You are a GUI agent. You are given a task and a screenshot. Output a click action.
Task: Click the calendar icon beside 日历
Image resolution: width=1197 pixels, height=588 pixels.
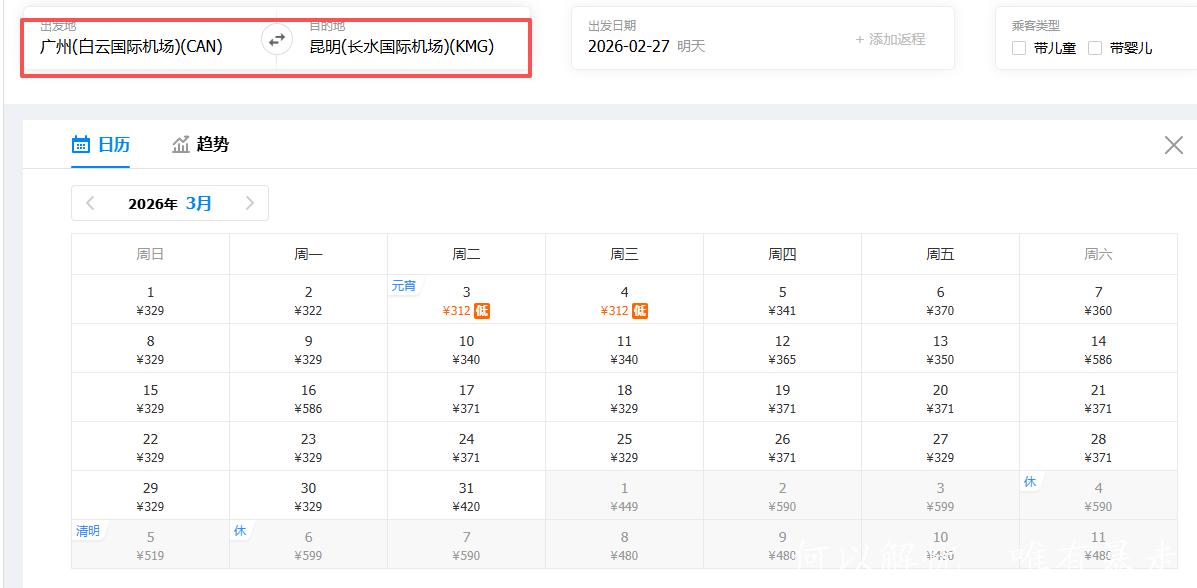81,145
